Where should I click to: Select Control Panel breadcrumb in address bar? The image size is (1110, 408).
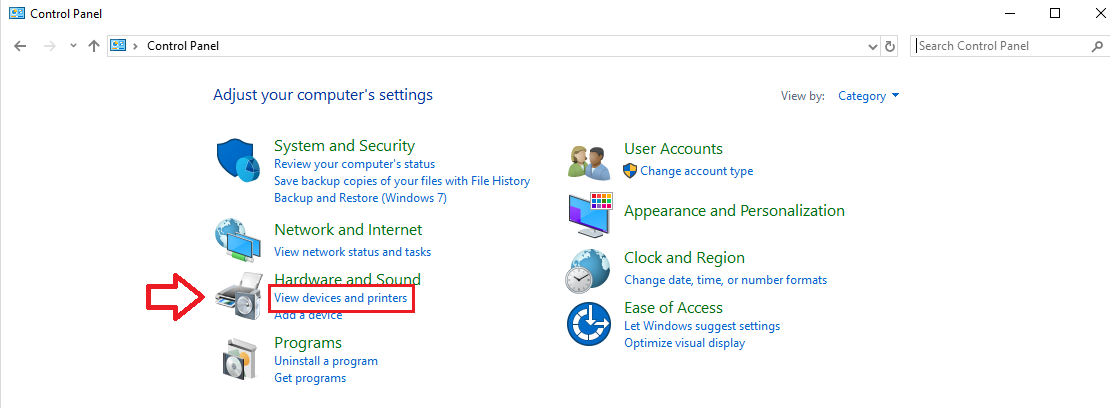[183, 46]
